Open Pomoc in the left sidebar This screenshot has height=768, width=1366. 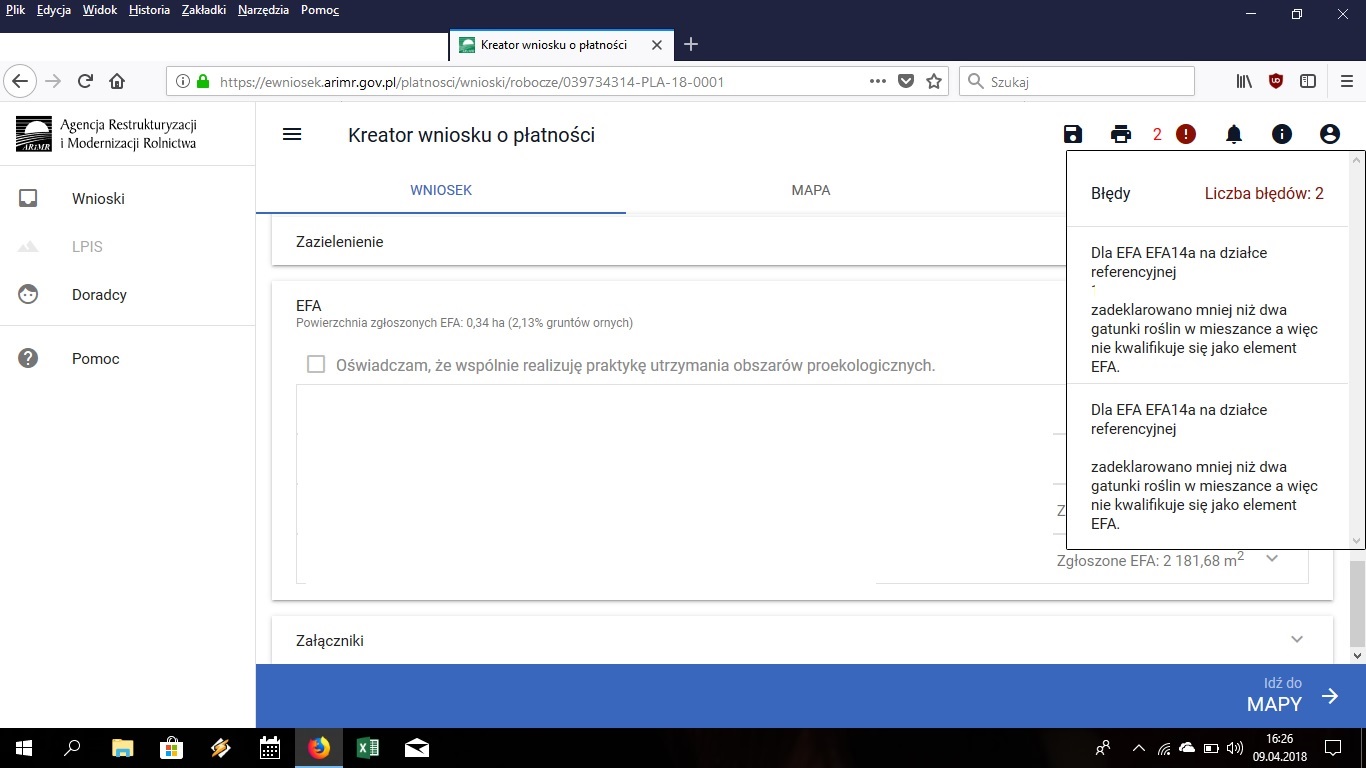click(95, 359)
